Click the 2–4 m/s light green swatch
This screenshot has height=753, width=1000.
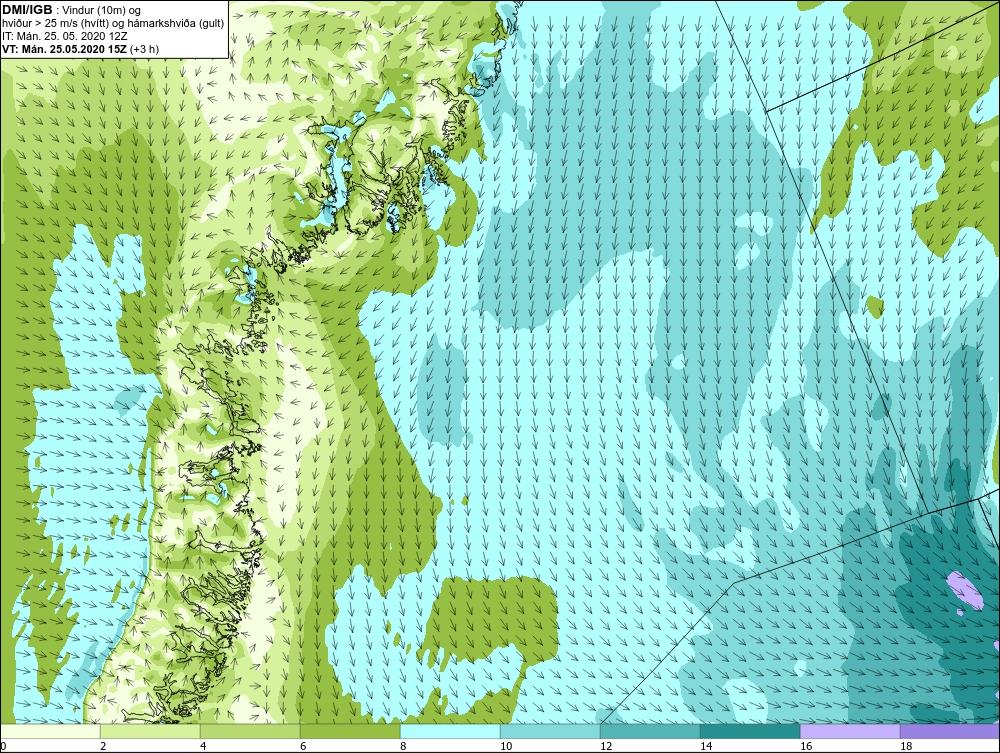point(151,731)
